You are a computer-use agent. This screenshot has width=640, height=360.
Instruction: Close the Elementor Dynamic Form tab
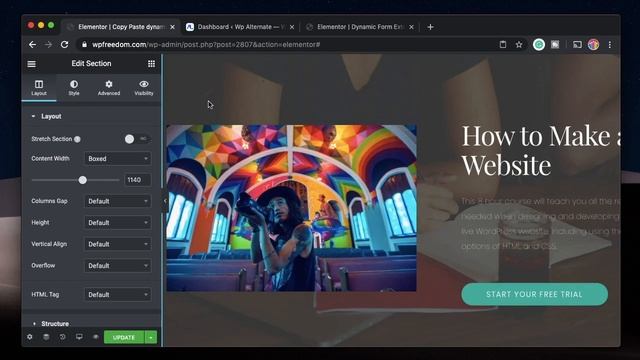(411, 27)
